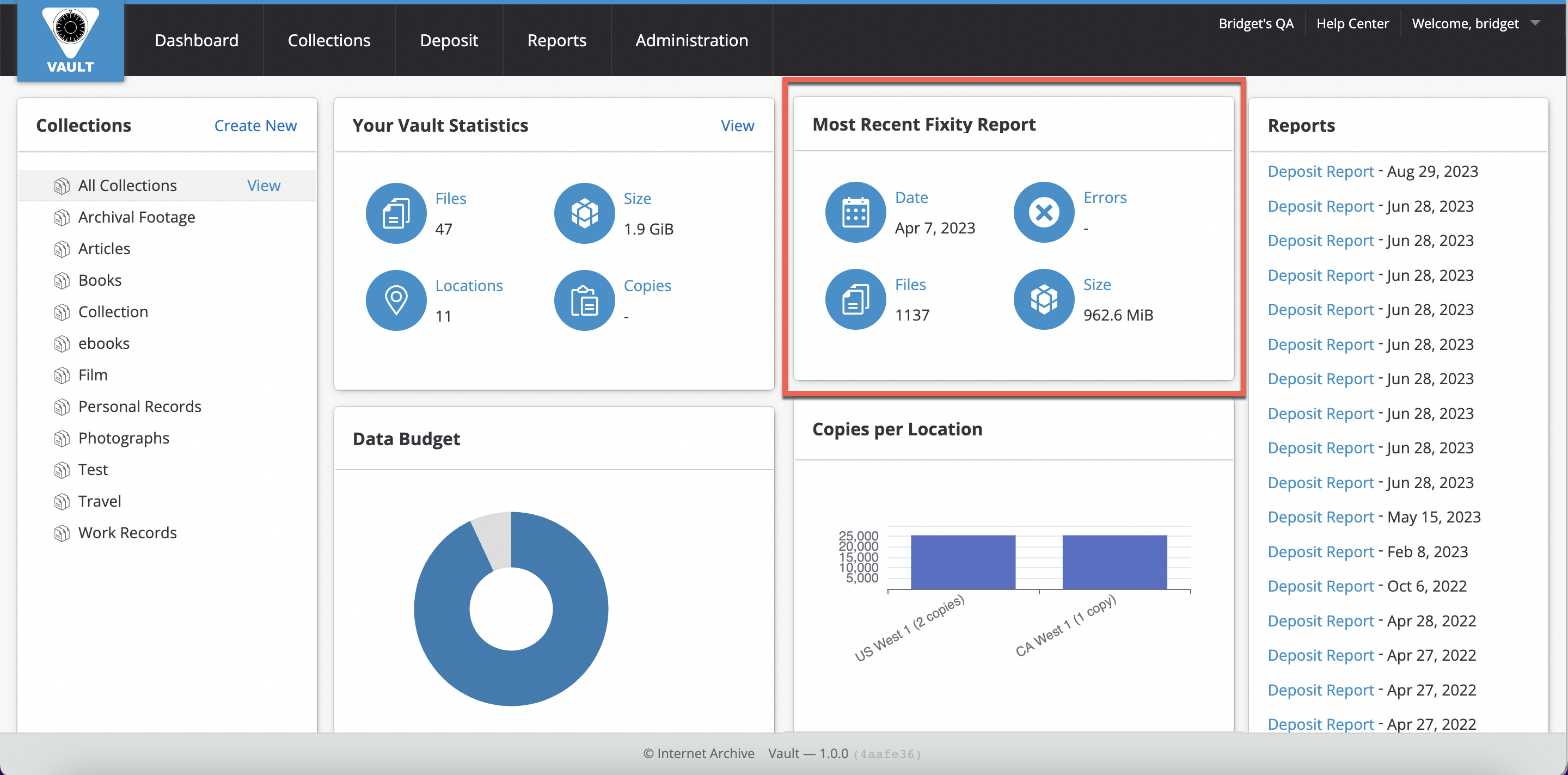Click the Fixity Report Date calendar icon
The image size is (1568, 775).
pos(855,212)
